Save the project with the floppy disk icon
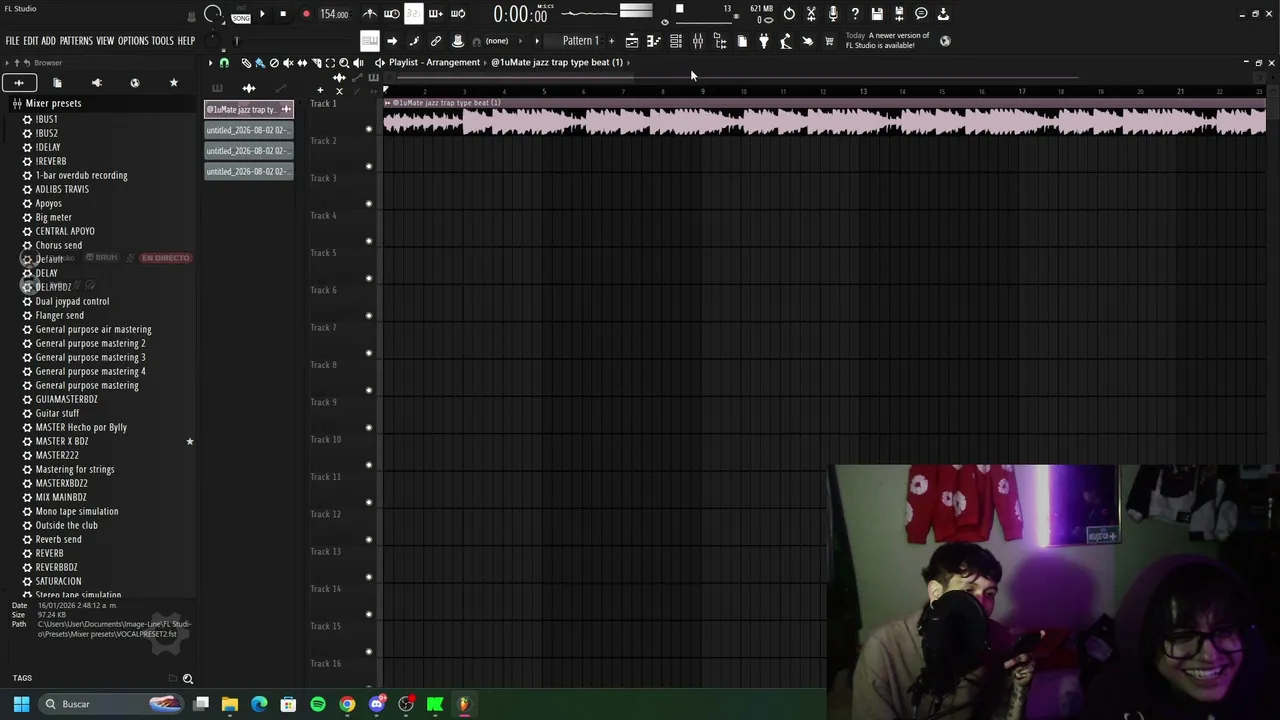Viewport: 1280px width, 720px height. (877, 14)
